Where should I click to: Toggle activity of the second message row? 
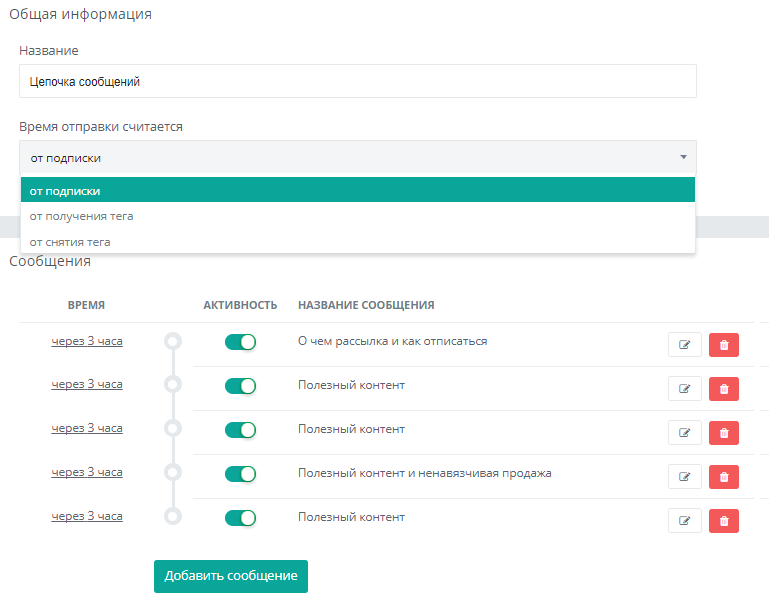(240, 386)
